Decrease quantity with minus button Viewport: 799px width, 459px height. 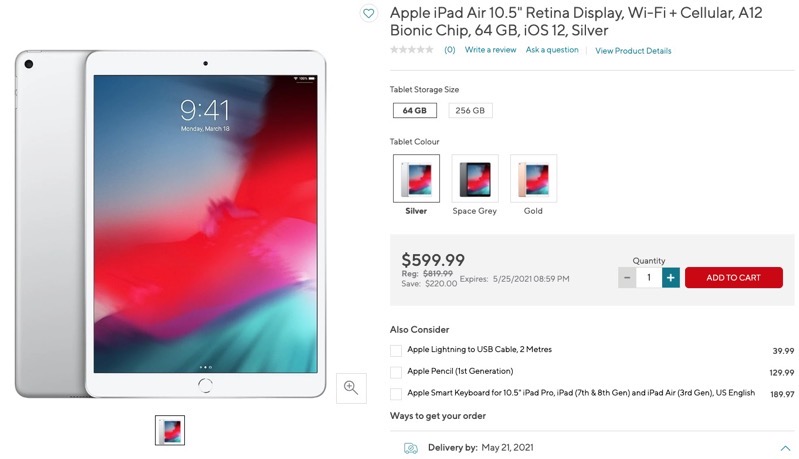[x=627, y=278]
